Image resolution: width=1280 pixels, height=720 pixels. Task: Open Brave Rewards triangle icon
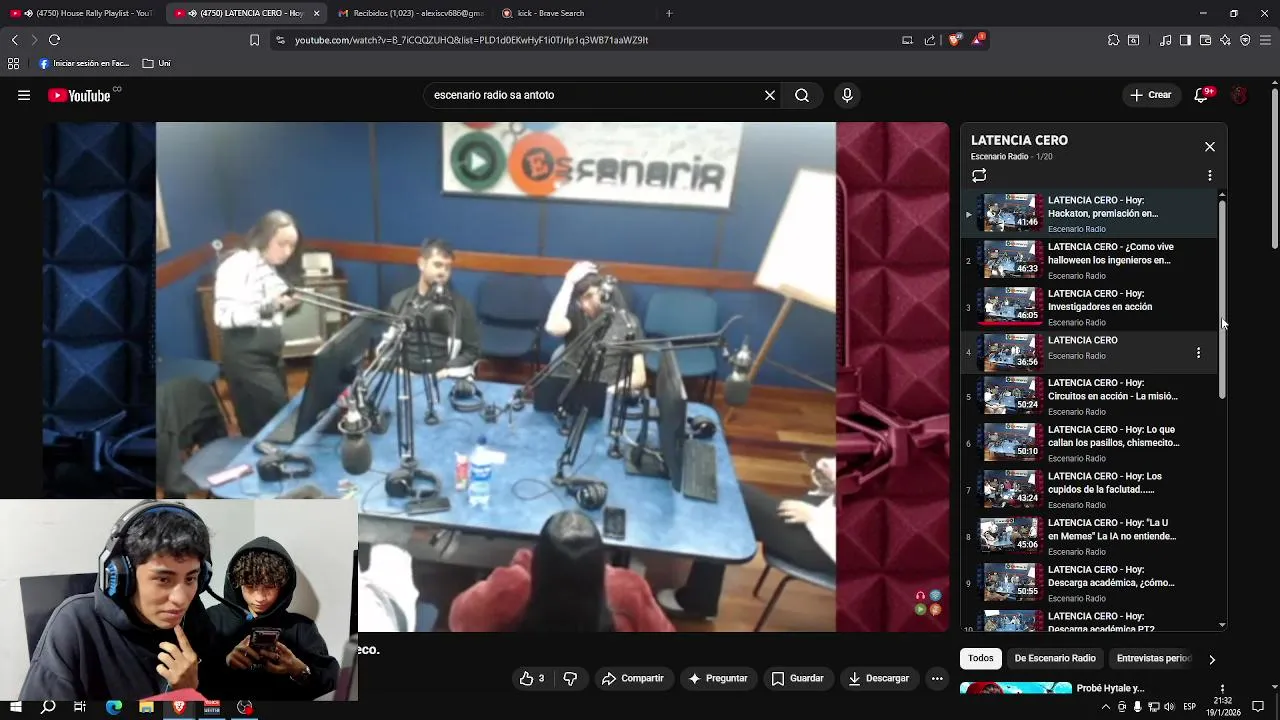point(979,40)
